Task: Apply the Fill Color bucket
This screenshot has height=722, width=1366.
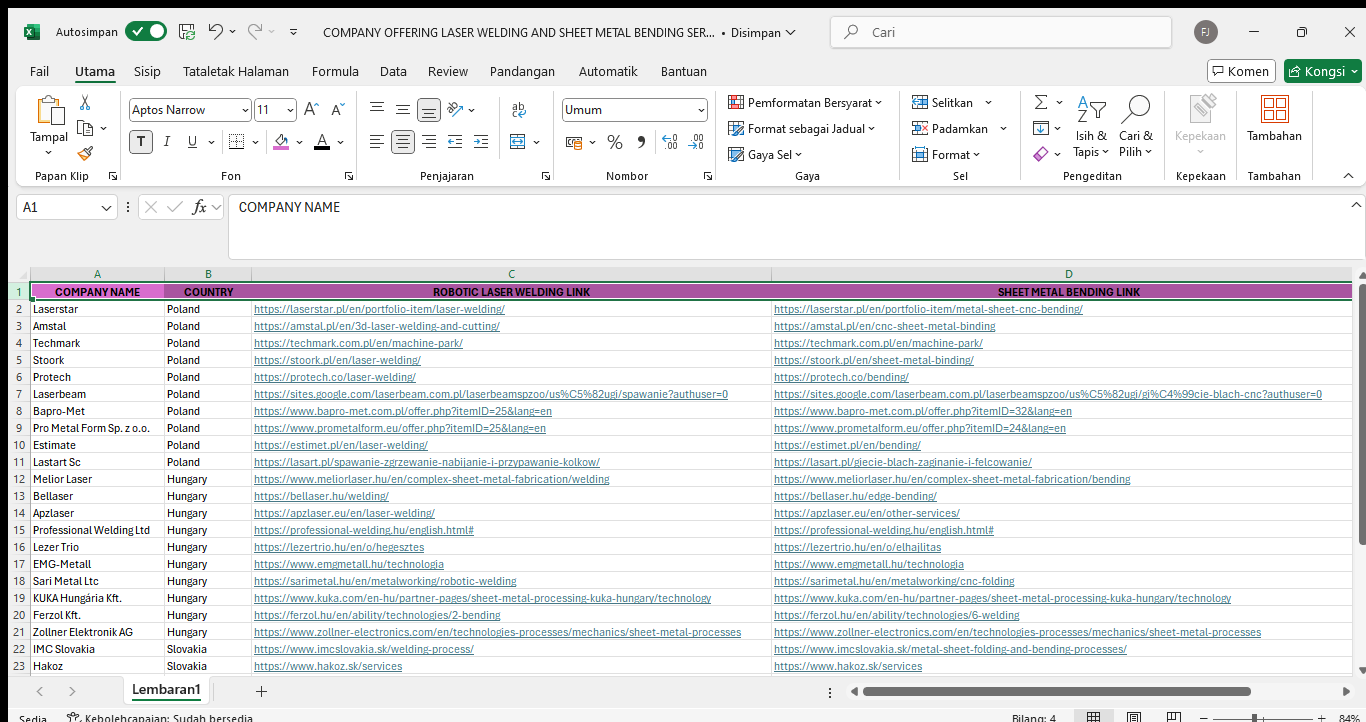Action: [281, 142]
